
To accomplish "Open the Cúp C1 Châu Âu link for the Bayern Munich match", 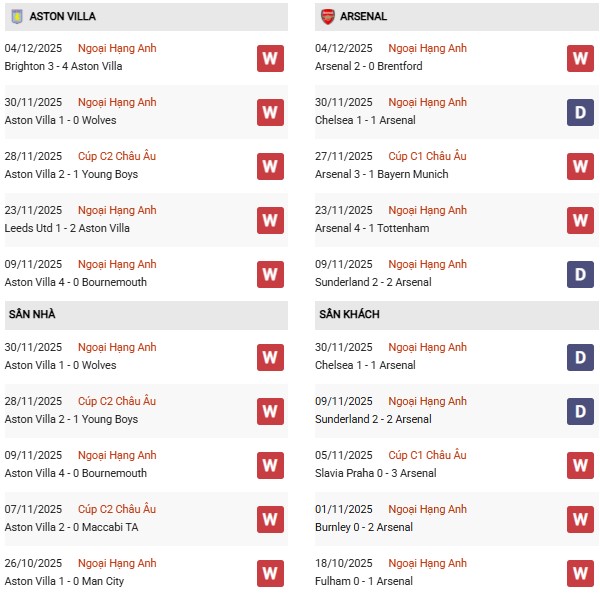I will click(x=427, y=156).
